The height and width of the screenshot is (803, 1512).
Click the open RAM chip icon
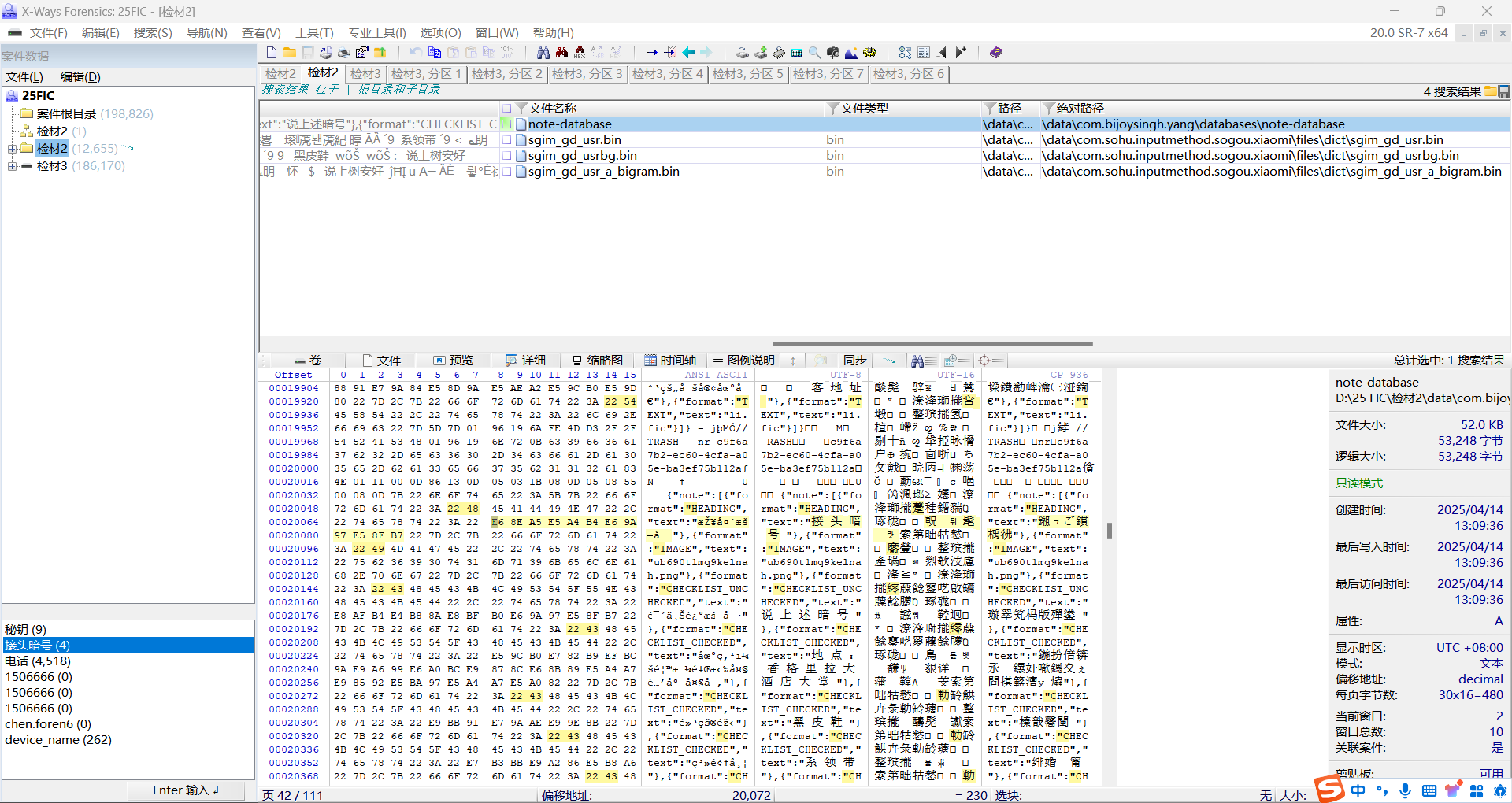779,53
